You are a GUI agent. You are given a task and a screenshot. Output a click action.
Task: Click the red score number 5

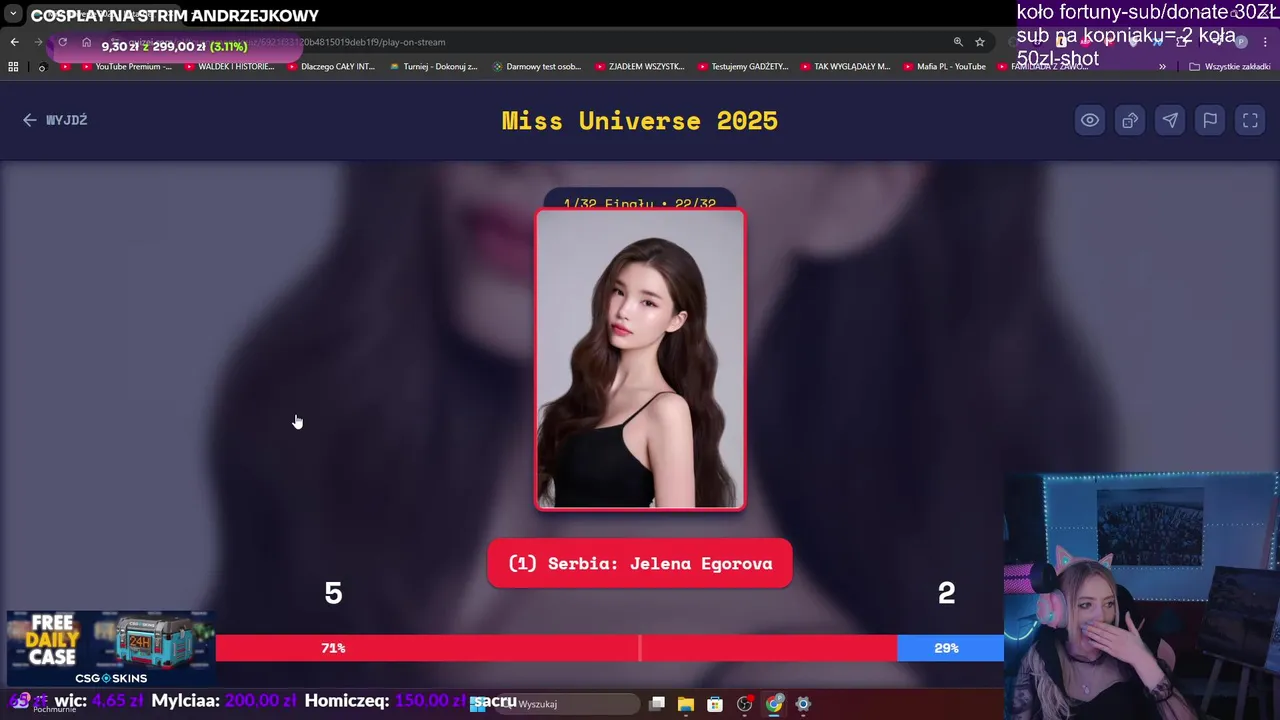(x=333, y=594)
